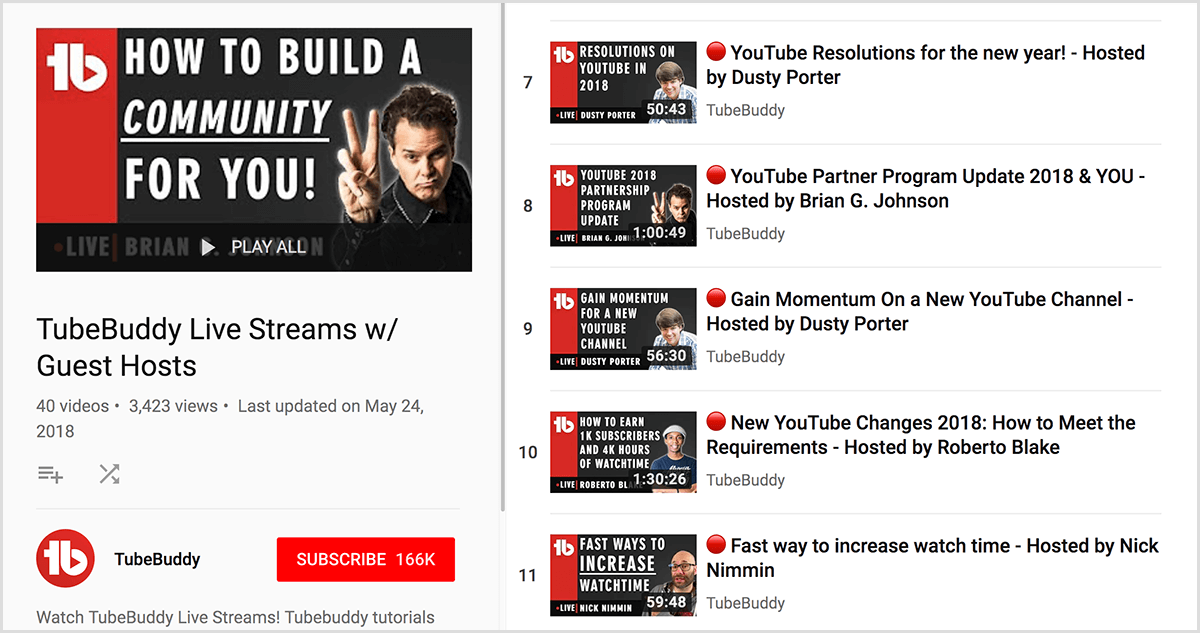Click TubeBuddy channel link under video 7
Viewport: 1200px width, 633px height.
coord(745,110)
